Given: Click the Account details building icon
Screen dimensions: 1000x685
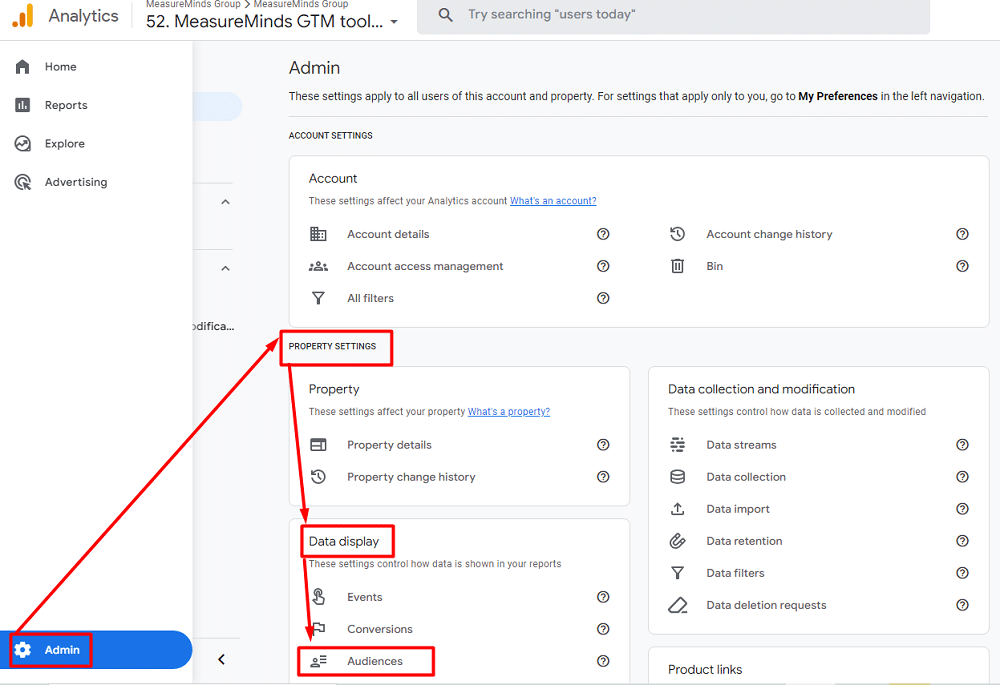Looking at the screenshot, I should [x=318, y=234].
